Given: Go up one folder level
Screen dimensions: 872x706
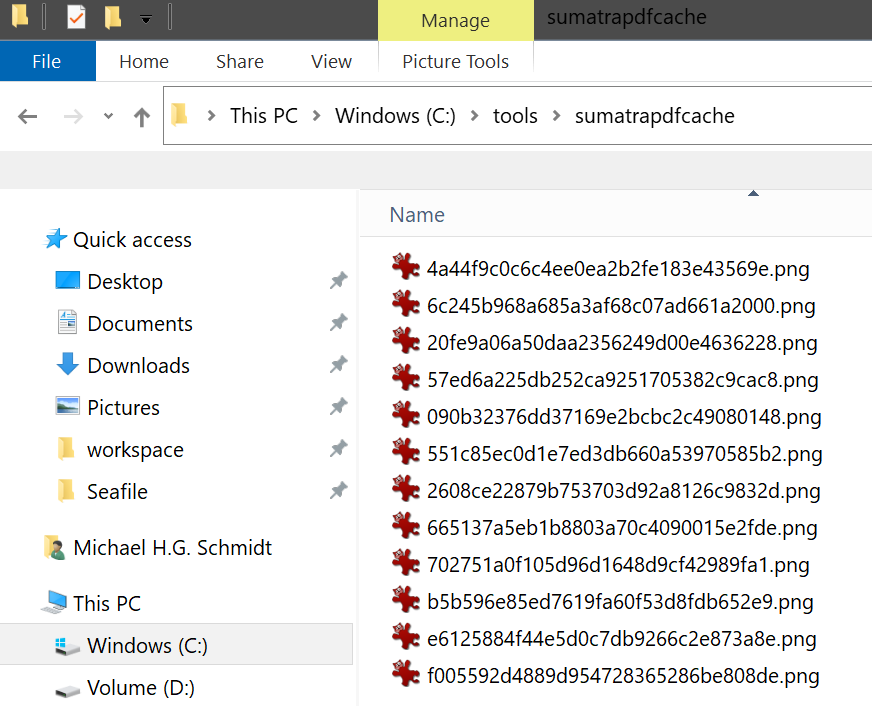Looking at the screenshot, I should pyautogui.click(x=142, y=116).
